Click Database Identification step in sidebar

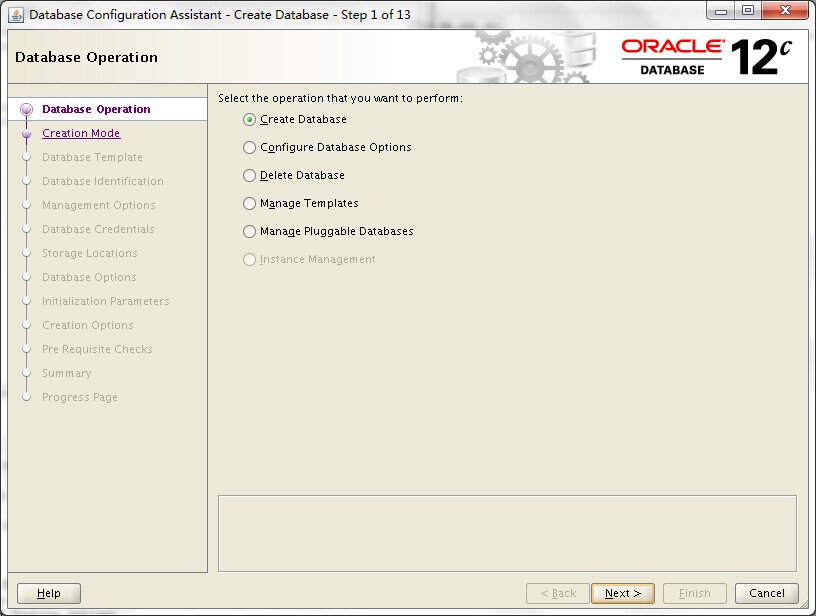point(103,181)
